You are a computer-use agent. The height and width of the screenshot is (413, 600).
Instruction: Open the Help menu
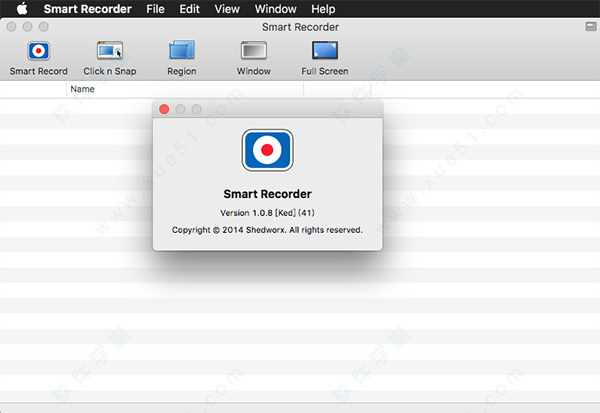[x=323, y=8]
